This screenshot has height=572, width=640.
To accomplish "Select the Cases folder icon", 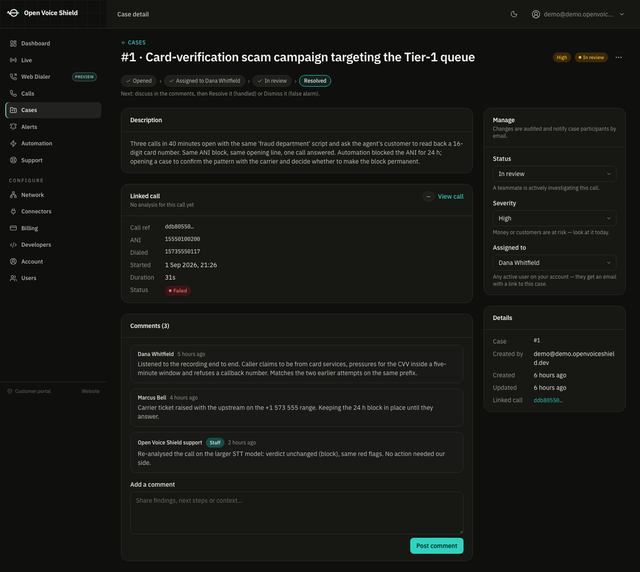I will tap(13, 110).
